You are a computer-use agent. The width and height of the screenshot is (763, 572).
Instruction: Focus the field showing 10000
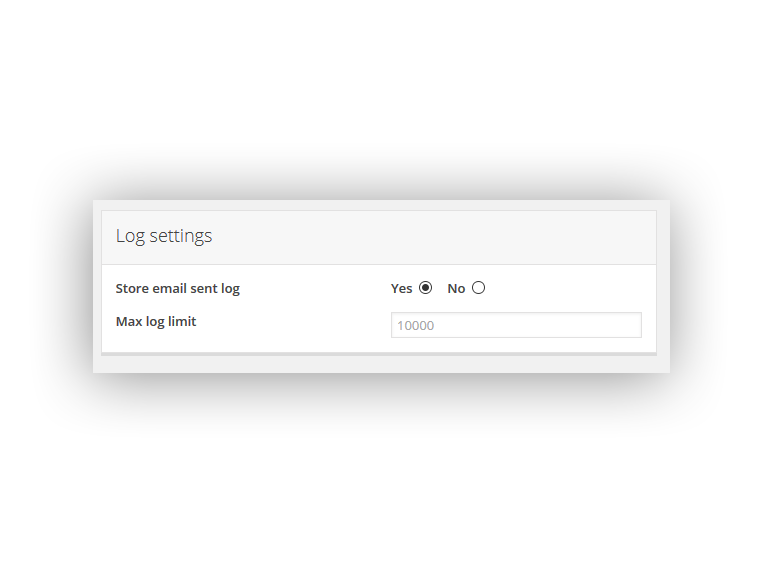click(515, 325)
